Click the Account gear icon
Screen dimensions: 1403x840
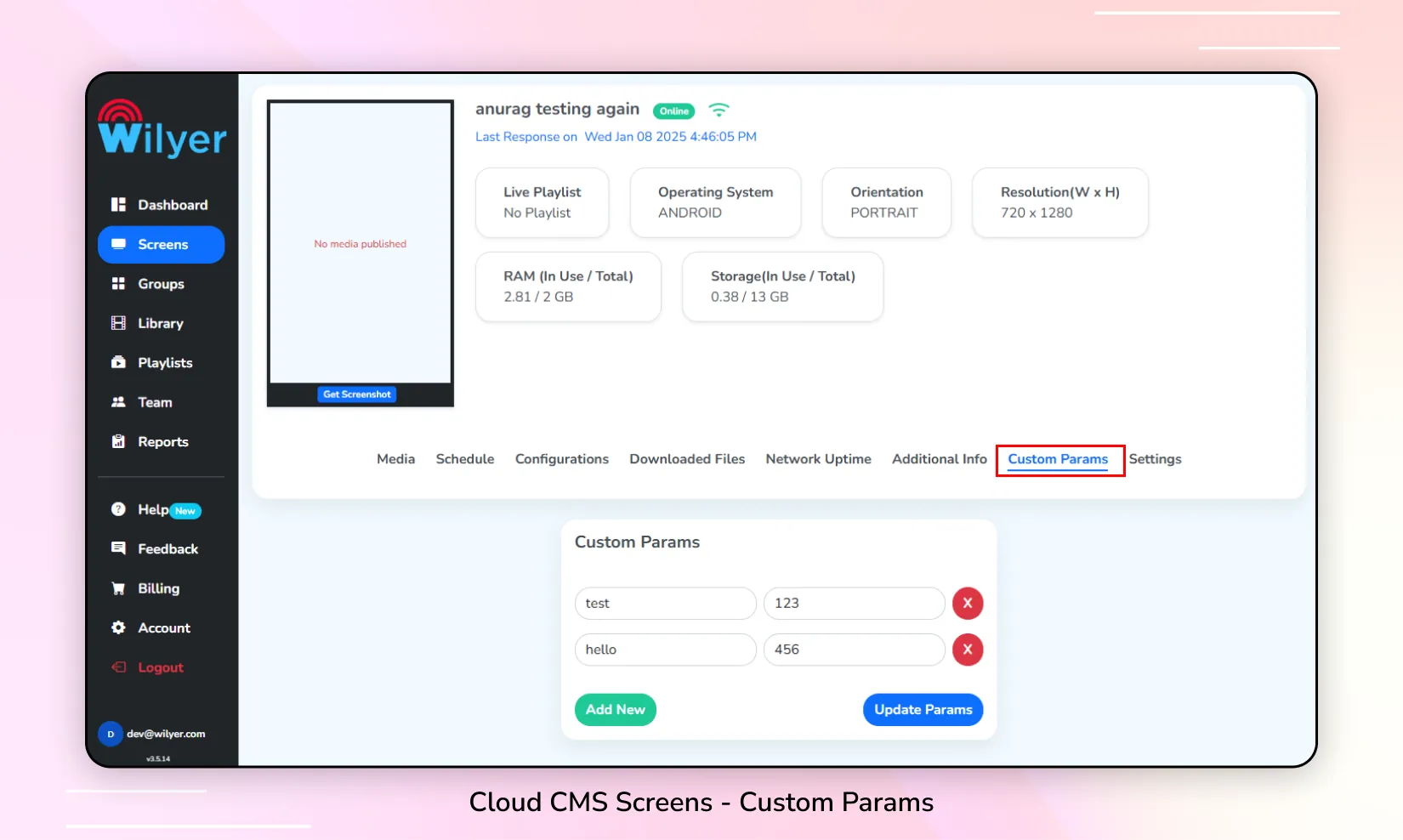coord(118,627)
